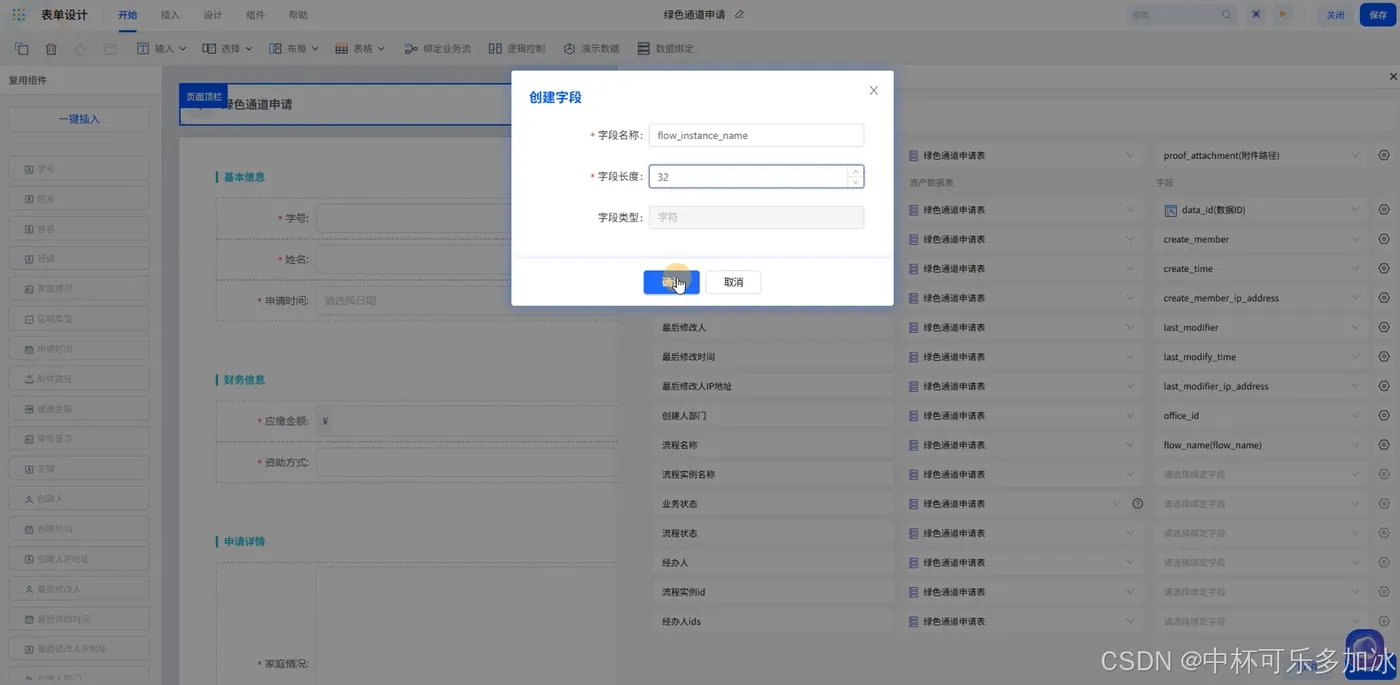Select 最后修改人IP地址 component in reuse list
This screenshot has height=685, width=1400.
coord(79,648)
